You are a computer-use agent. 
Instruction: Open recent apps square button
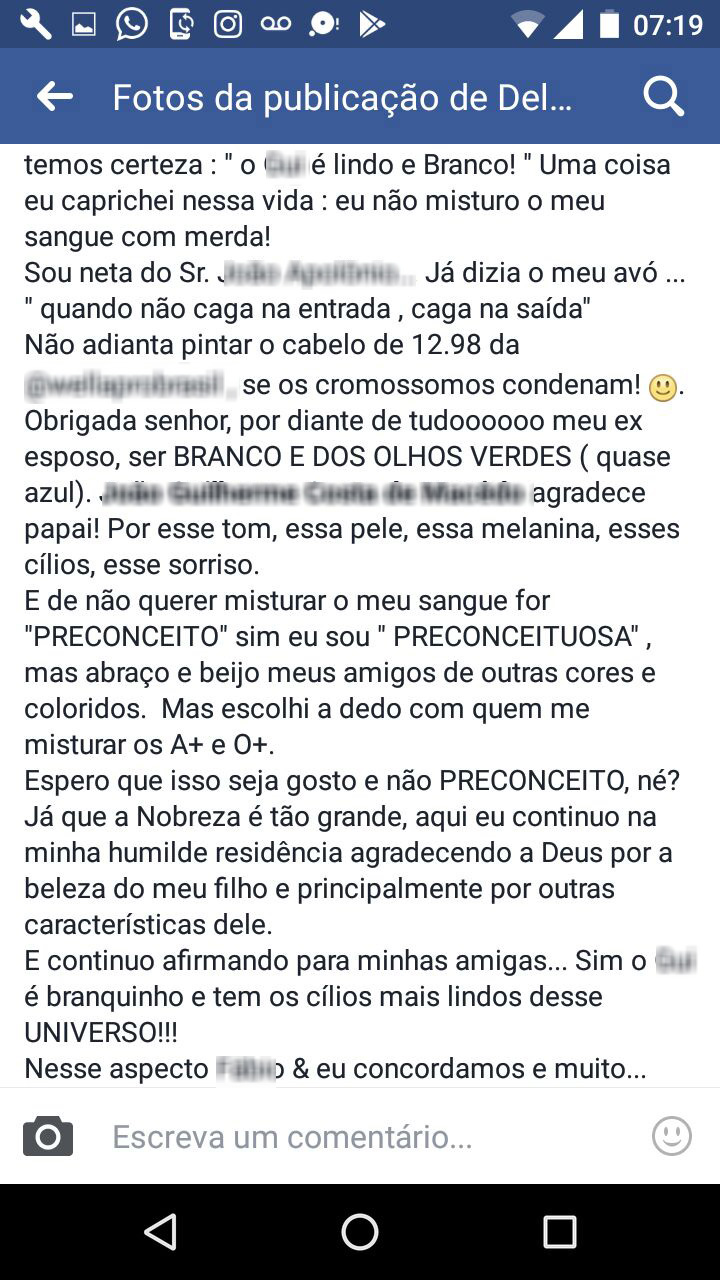point(560,1232)
